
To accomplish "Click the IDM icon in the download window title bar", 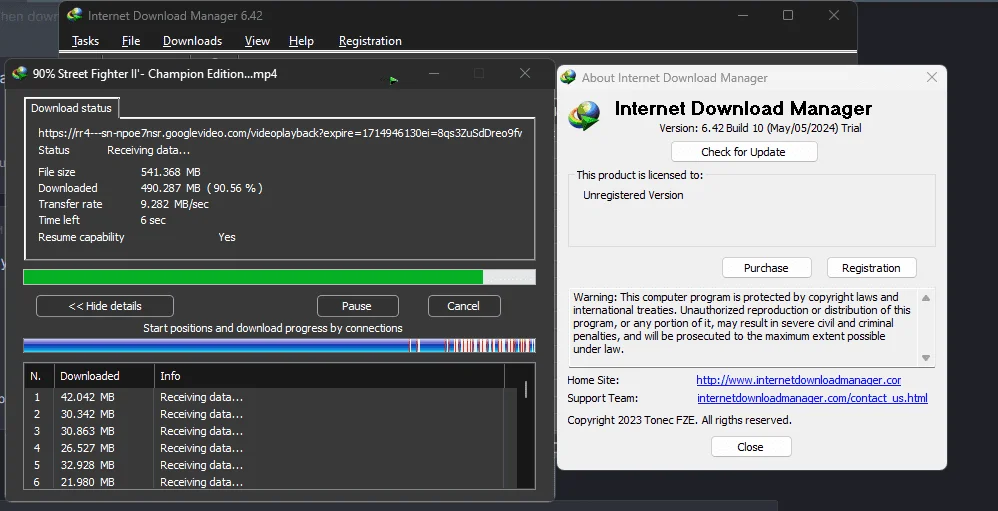I will pyautogui.click(x=20, y=73).
